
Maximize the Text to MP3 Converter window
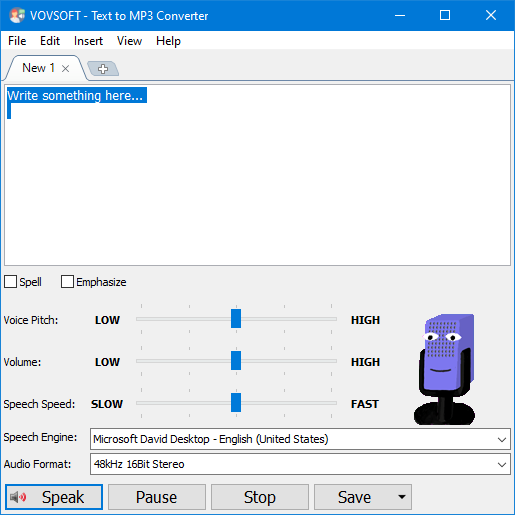[x=445, y=15]
